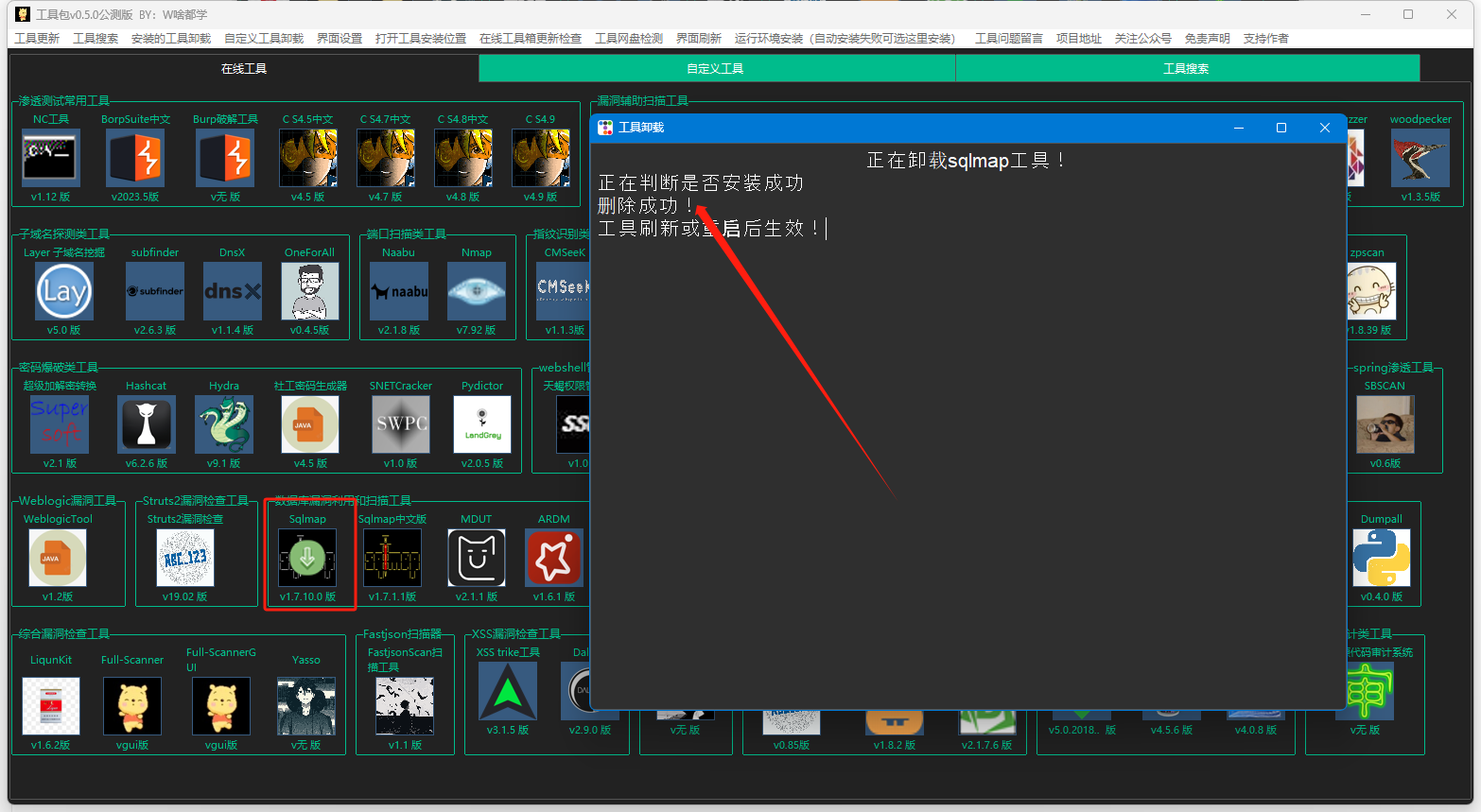Open the Yasso tool icon
The height and width of the screenshot is (812, 1481).
306,706
